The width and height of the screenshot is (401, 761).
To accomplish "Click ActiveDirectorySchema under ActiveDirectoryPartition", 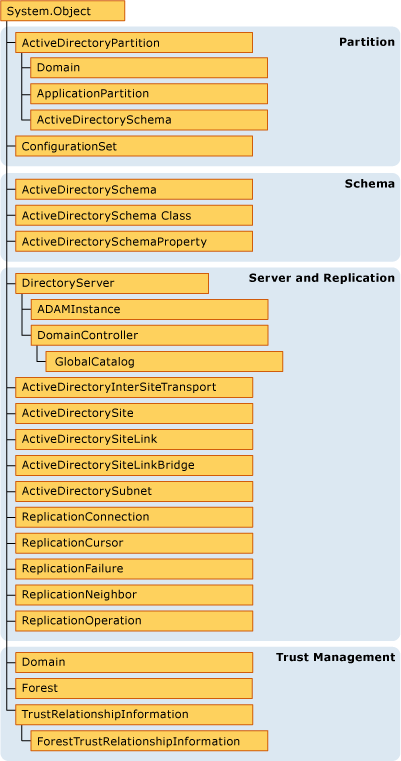I will coord(149,119).
